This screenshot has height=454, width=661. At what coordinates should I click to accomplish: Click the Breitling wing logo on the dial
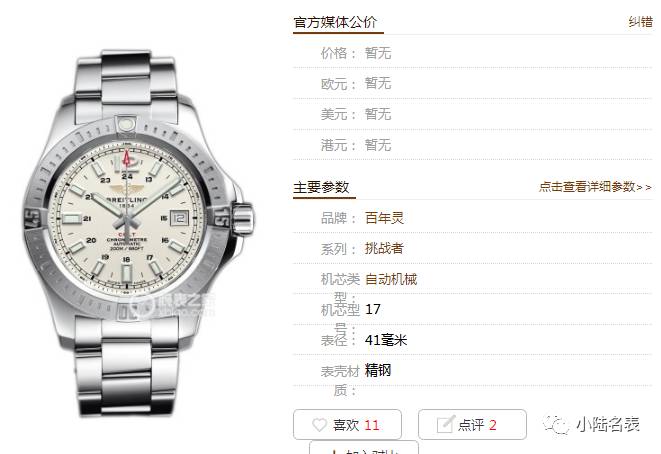[x=126, y=188]
